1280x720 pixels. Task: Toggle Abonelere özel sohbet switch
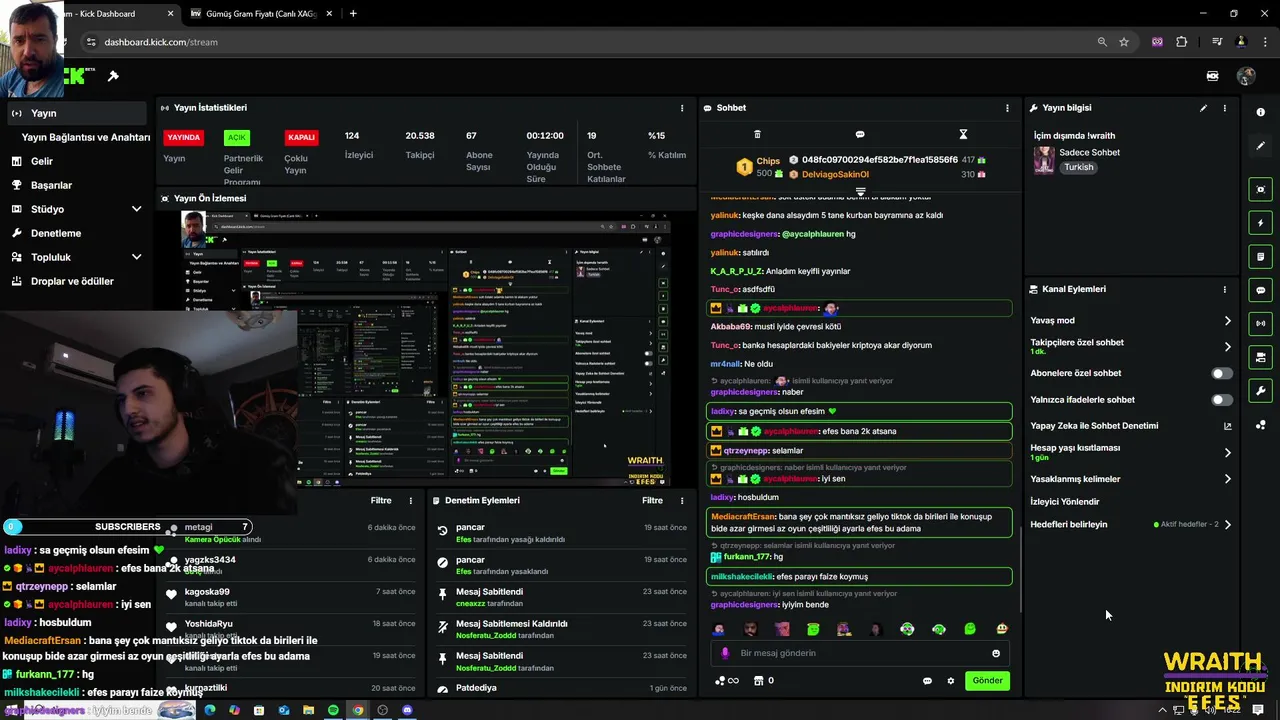(1222, 373)
